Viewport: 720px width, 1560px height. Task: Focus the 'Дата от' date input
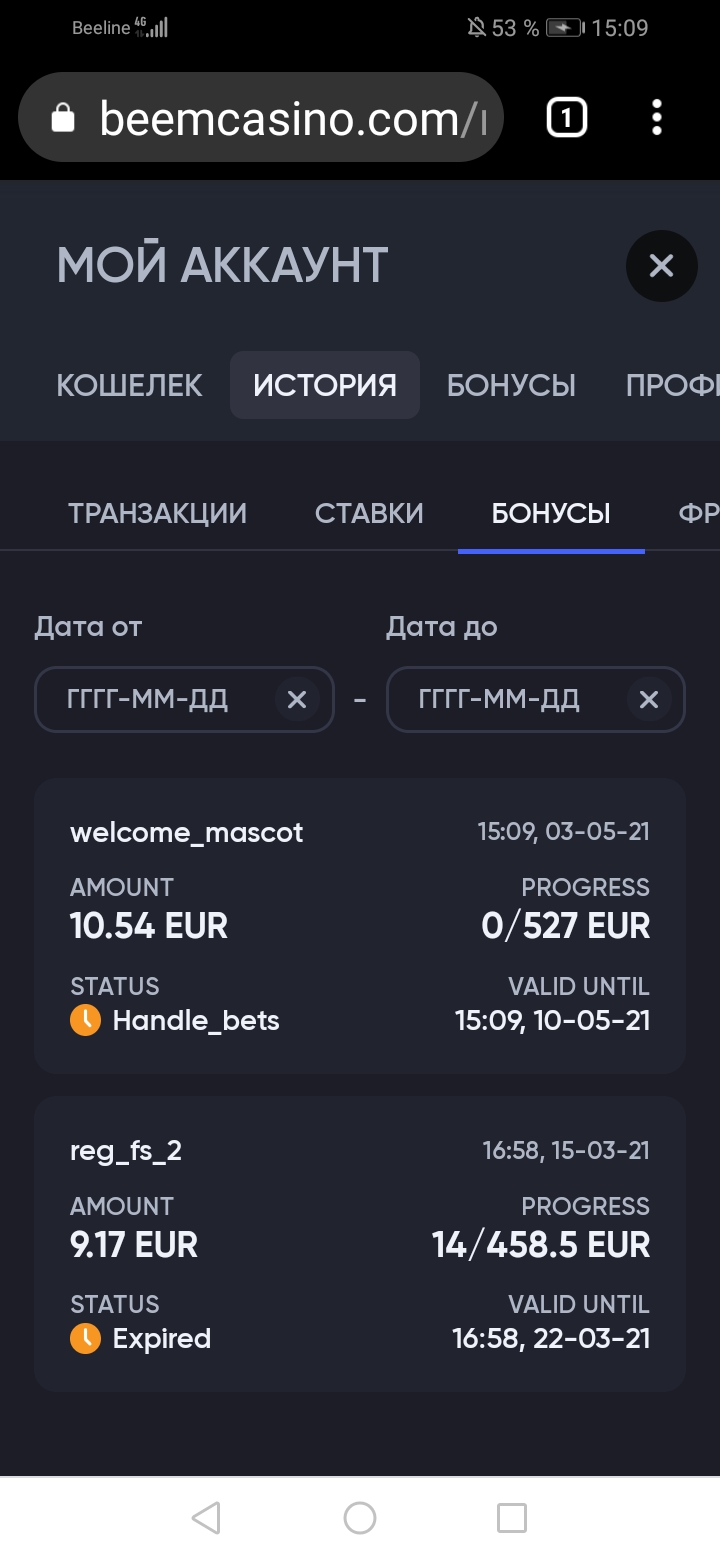pos(150,699)
